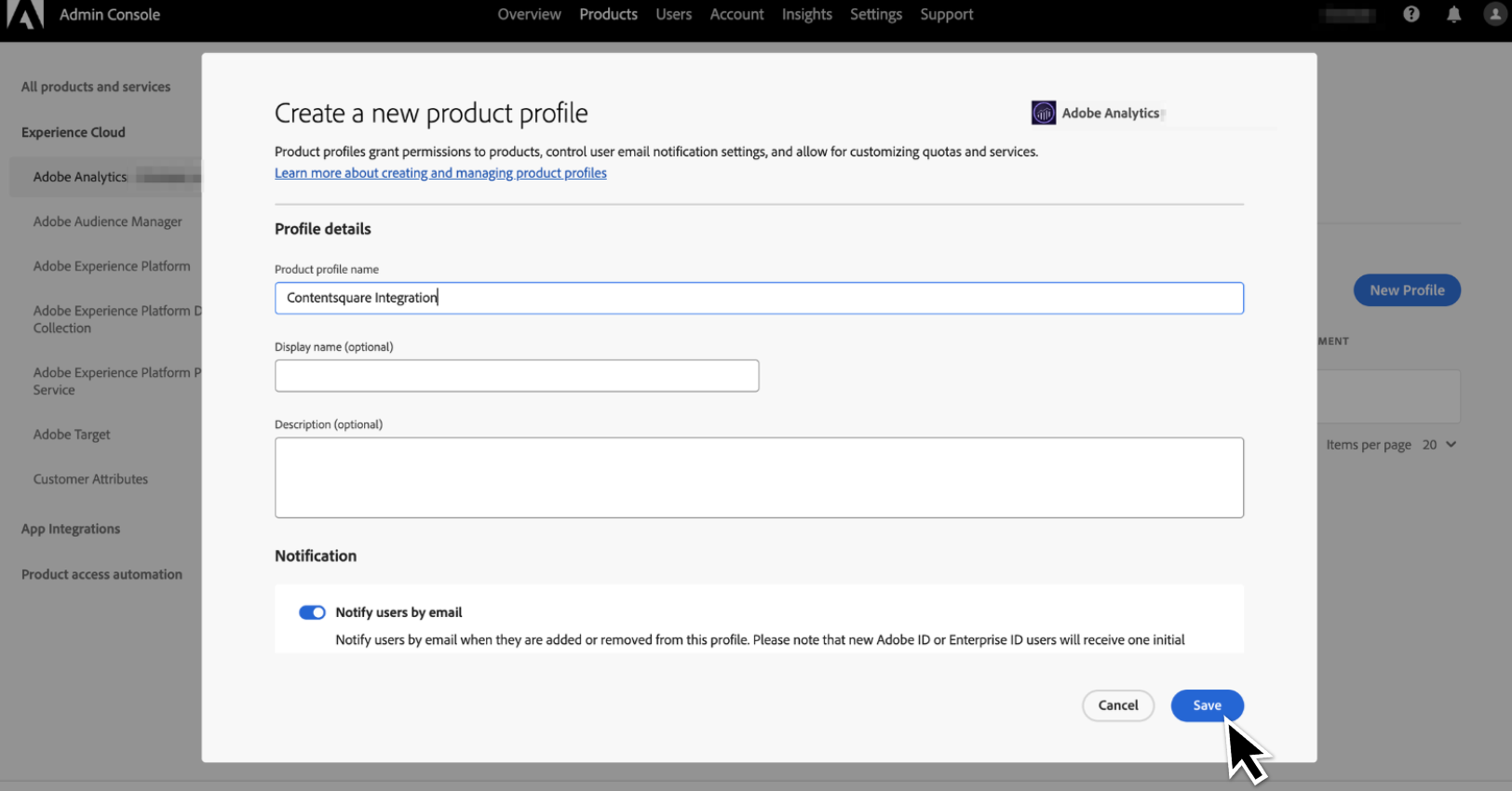This screenshot has width=1512, height=791.
Task: Select Experience Cloud in sidebar
Action: [x=74, y=132]
